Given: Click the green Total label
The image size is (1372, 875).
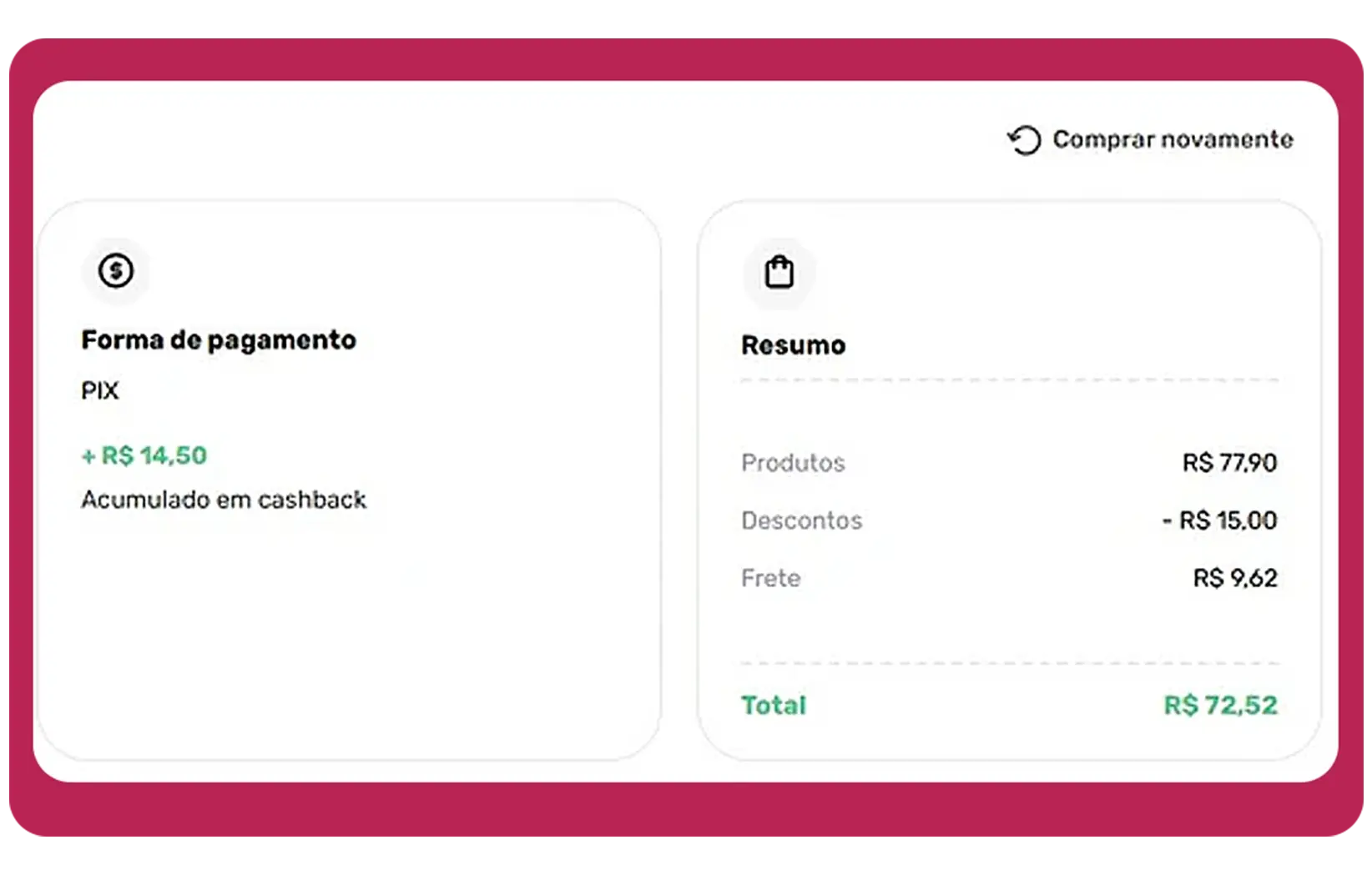Looking at the screenshot, I should (x=774, y=706).
